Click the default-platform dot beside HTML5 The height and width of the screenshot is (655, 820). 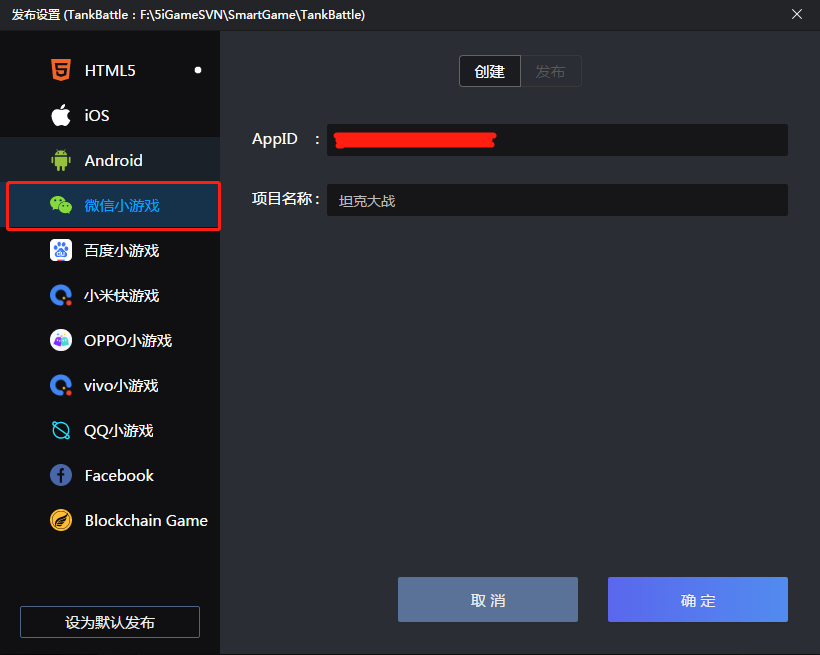coord(198,70)
